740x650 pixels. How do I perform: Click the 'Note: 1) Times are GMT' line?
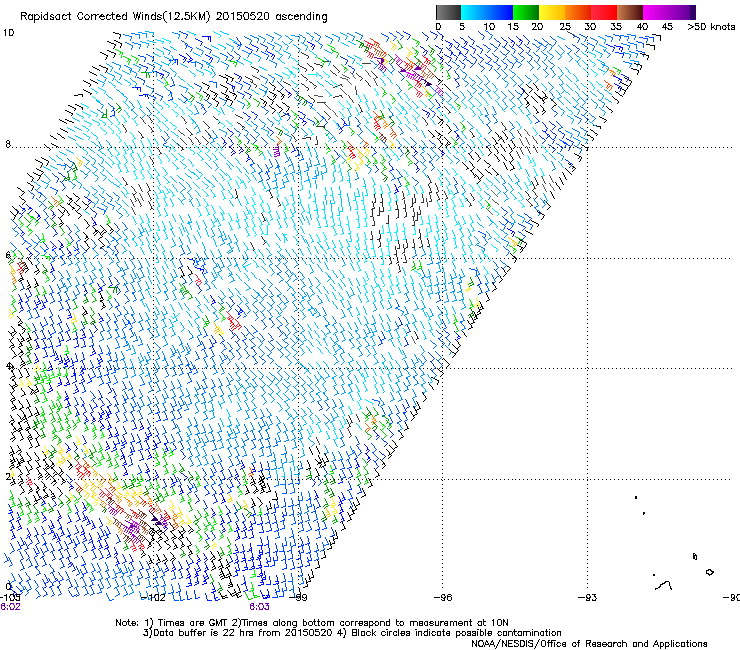click(312, 623)
